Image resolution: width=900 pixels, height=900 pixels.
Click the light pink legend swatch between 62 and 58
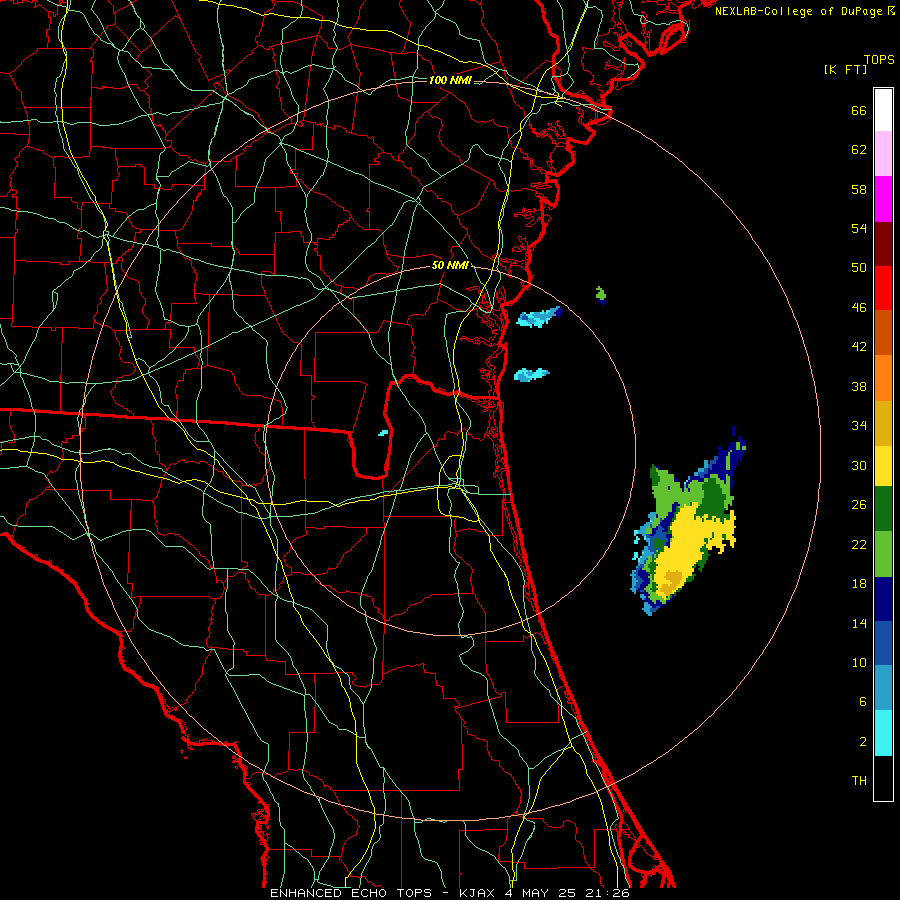[883, 154]
